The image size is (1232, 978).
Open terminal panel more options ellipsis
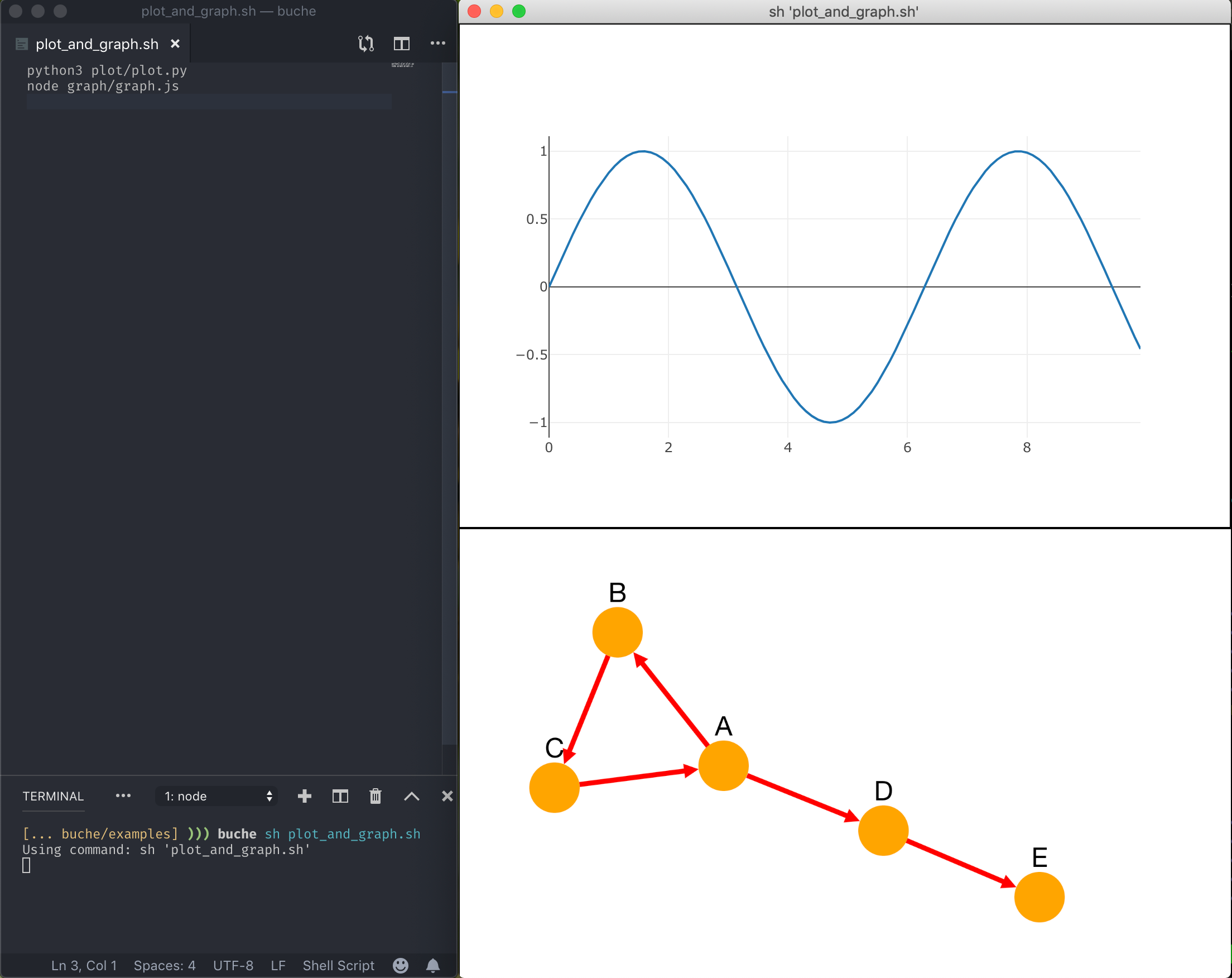pos(123,795)
